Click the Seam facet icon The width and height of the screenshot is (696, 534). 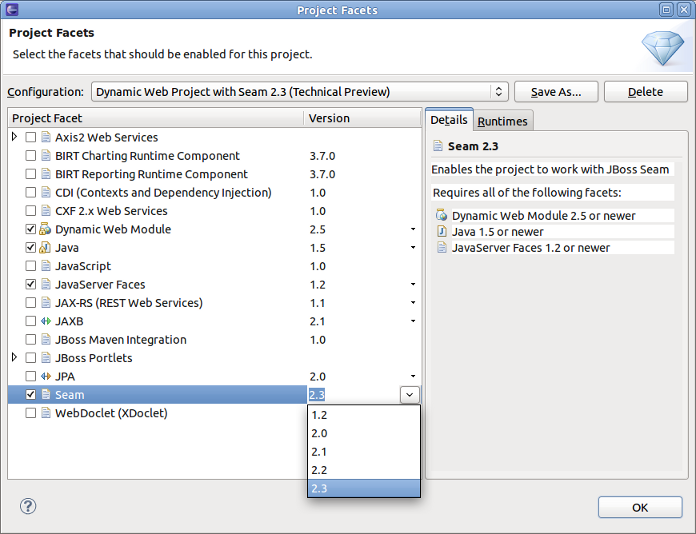click(46, 395)
